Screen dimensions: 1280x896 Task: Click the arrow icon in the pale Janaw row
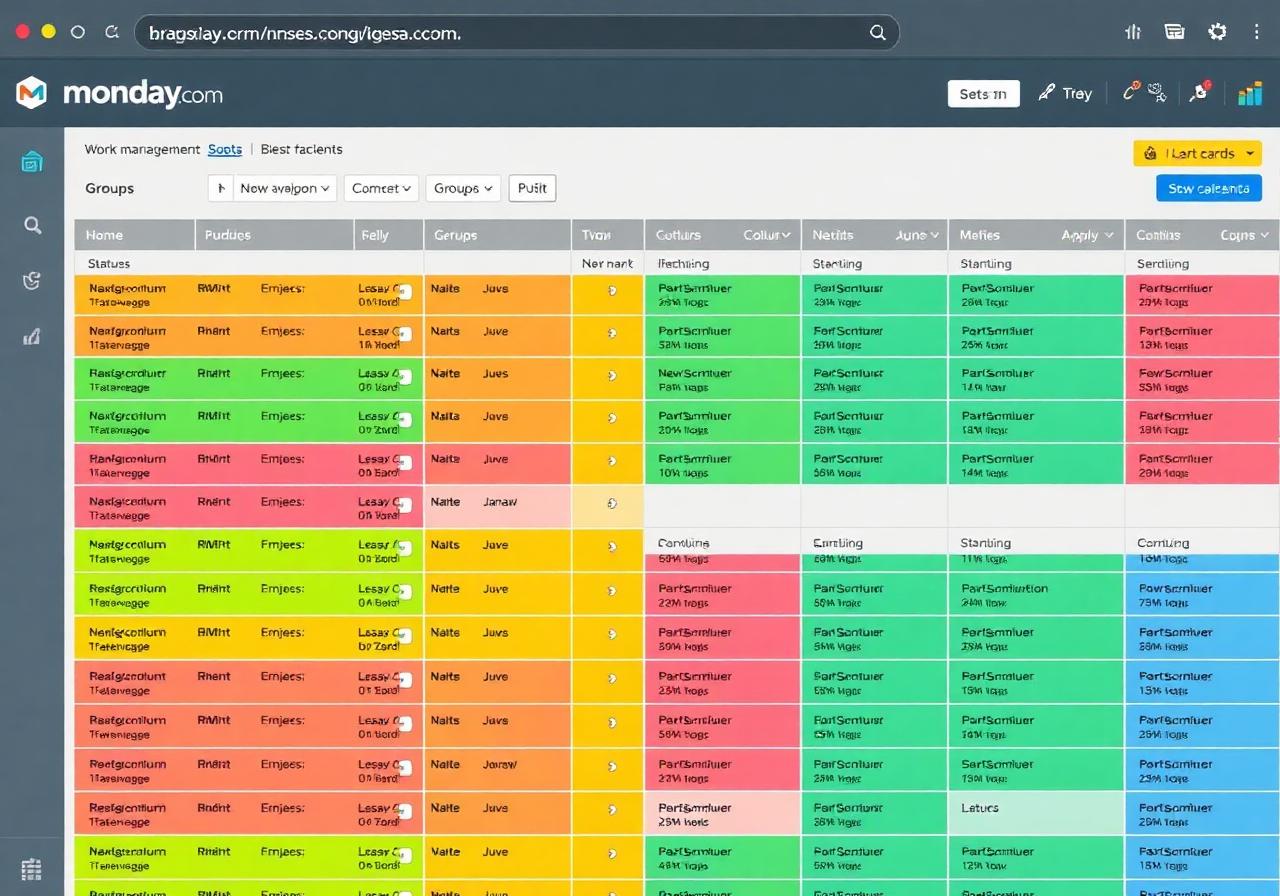point(611,504)
